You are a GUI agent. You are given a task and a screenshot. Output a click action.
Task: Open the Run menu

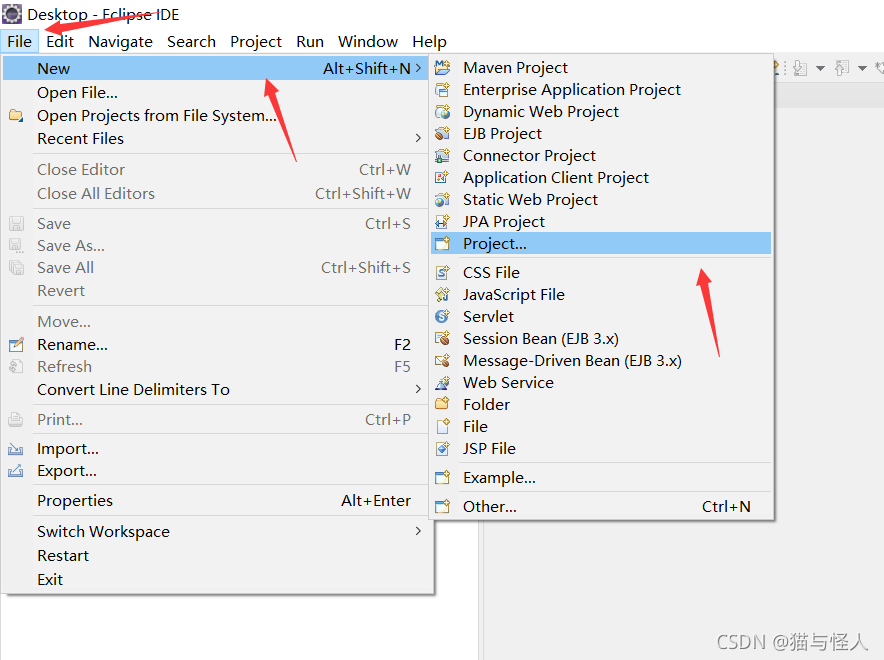click(310, 42)
